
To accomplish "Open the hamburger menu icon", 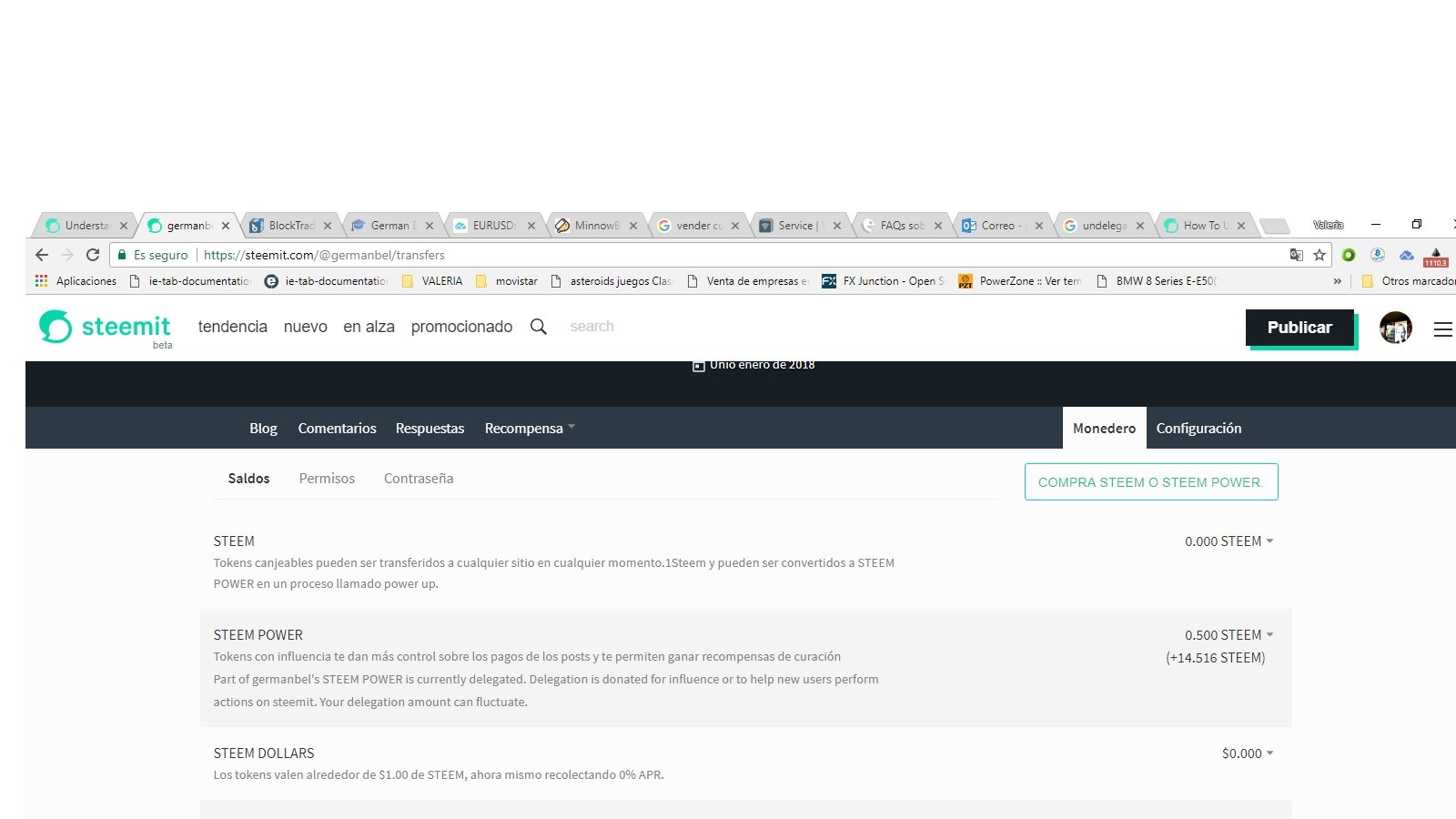I will click(x=1443, y=329).
